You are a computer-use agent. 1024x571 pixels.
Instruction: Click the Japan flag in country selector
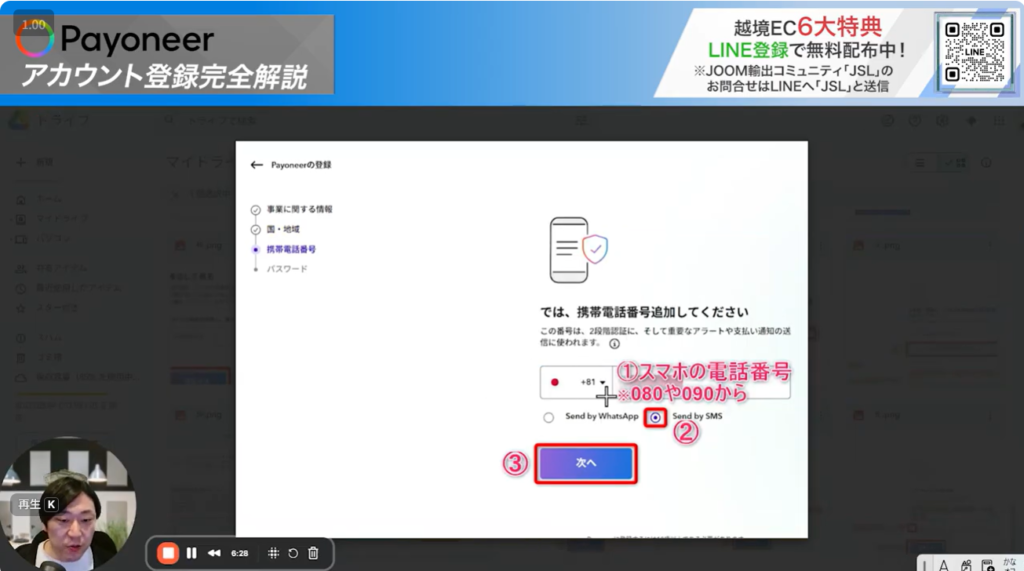[x=555, y=382]
